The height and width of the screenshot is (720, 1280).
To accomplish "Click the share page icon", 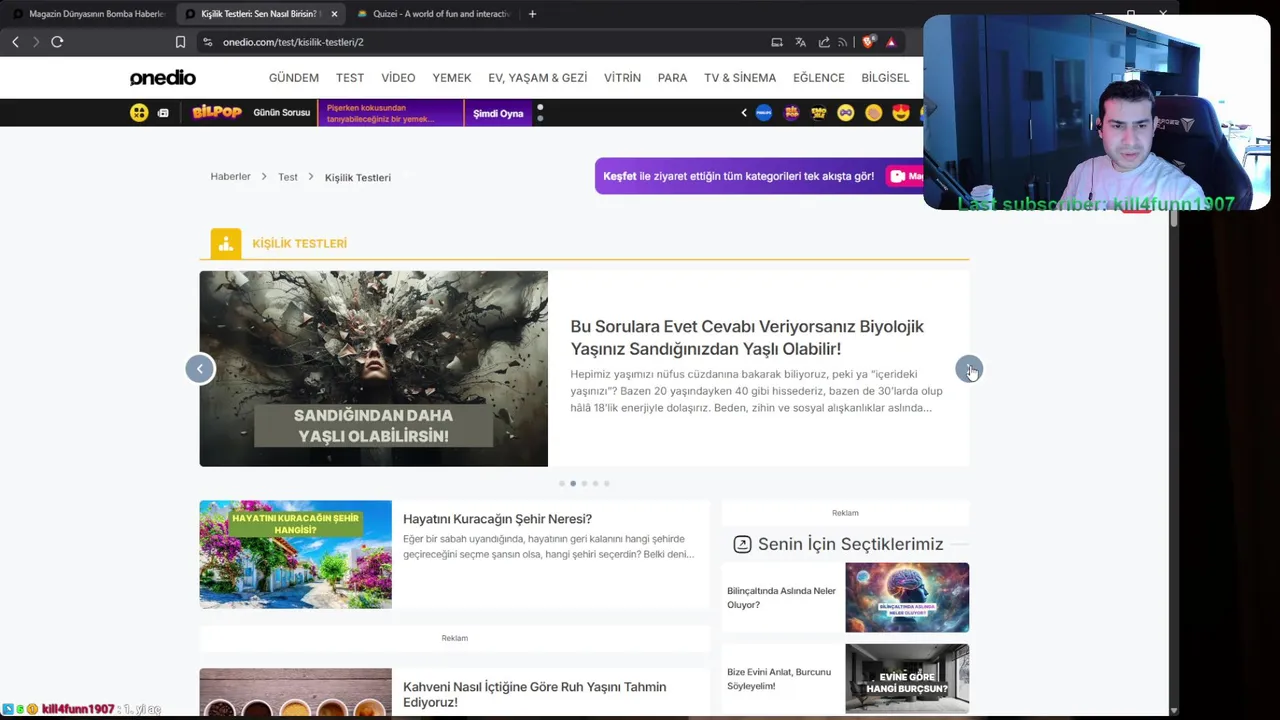I will [824, 42].
